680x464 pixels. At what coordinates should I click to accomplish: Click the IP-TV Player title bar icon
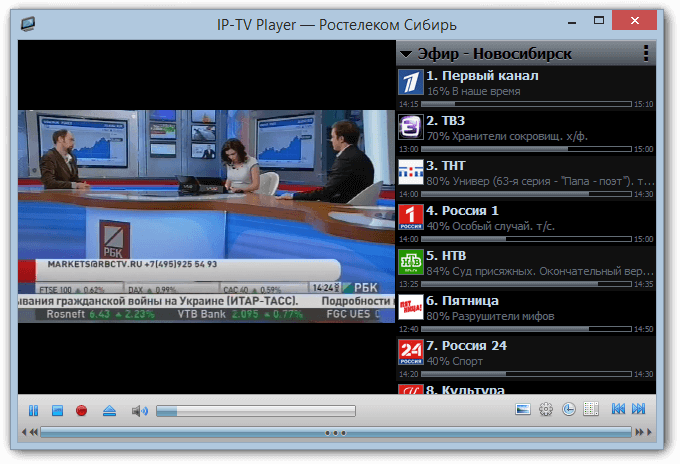28,23
